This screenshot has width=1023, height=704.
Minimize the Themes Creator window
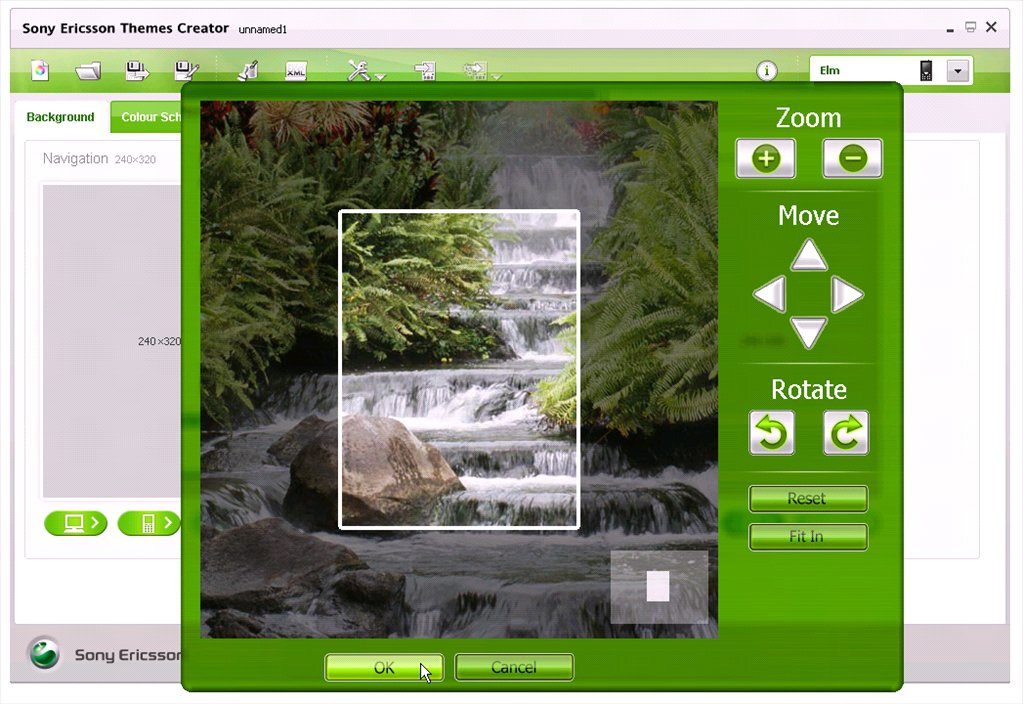point(950,29)
